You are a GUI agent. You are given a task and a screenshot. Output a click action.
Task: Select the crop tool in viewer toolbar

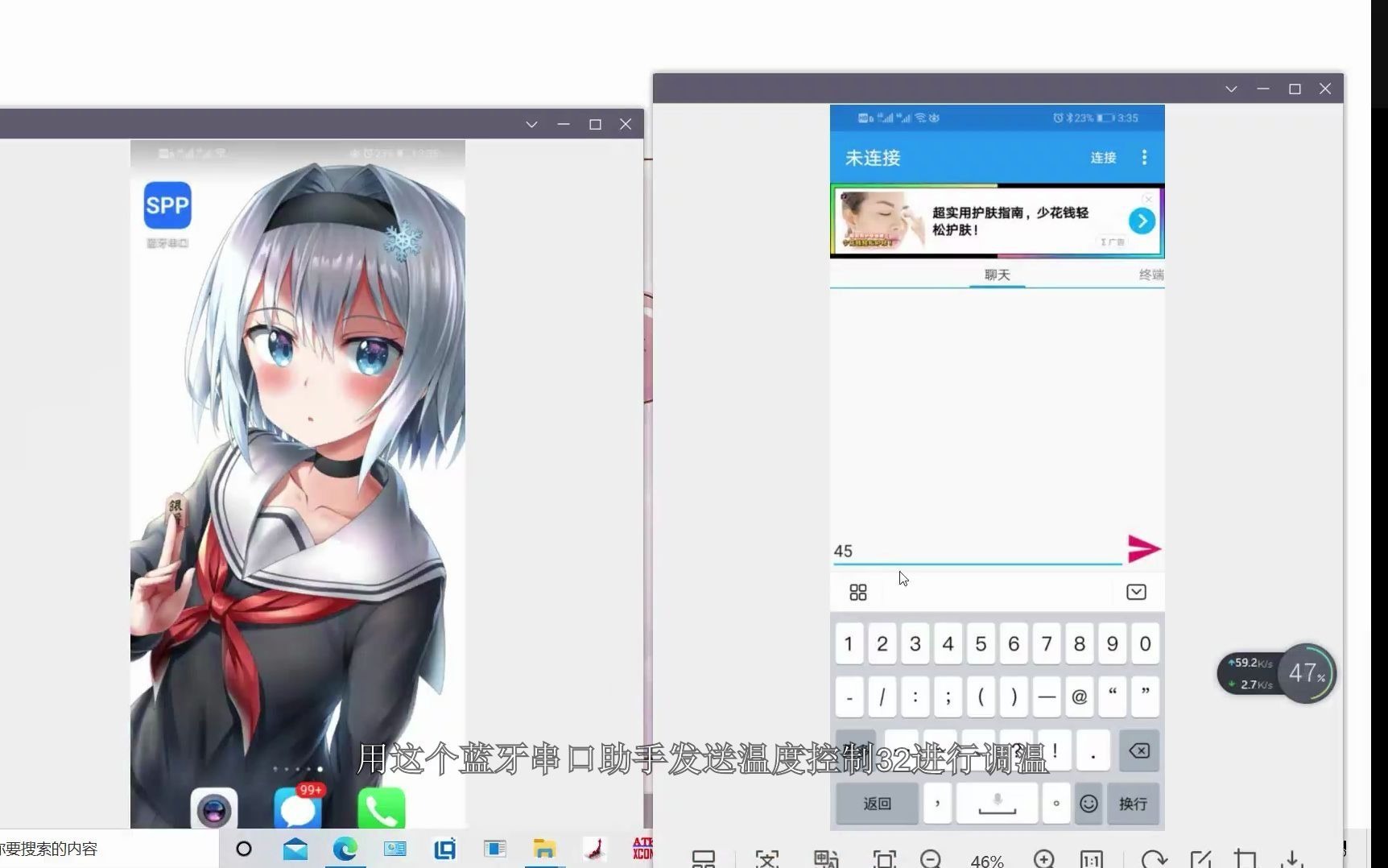[1245, 859]
